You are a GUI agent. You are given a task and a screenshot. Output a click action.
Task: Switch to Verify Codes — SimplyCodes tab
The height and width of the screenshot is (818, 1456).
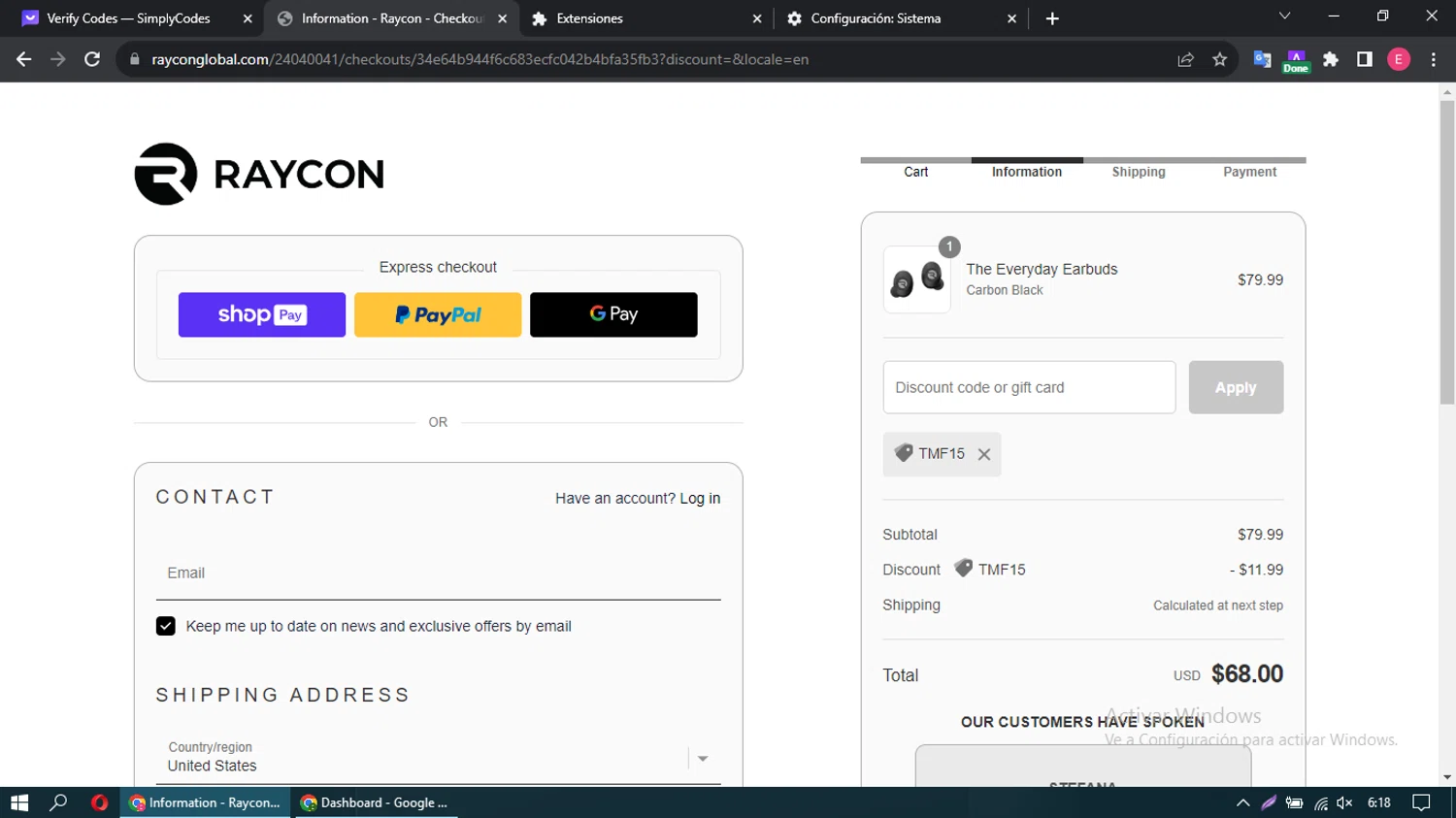tap(128, 18)
